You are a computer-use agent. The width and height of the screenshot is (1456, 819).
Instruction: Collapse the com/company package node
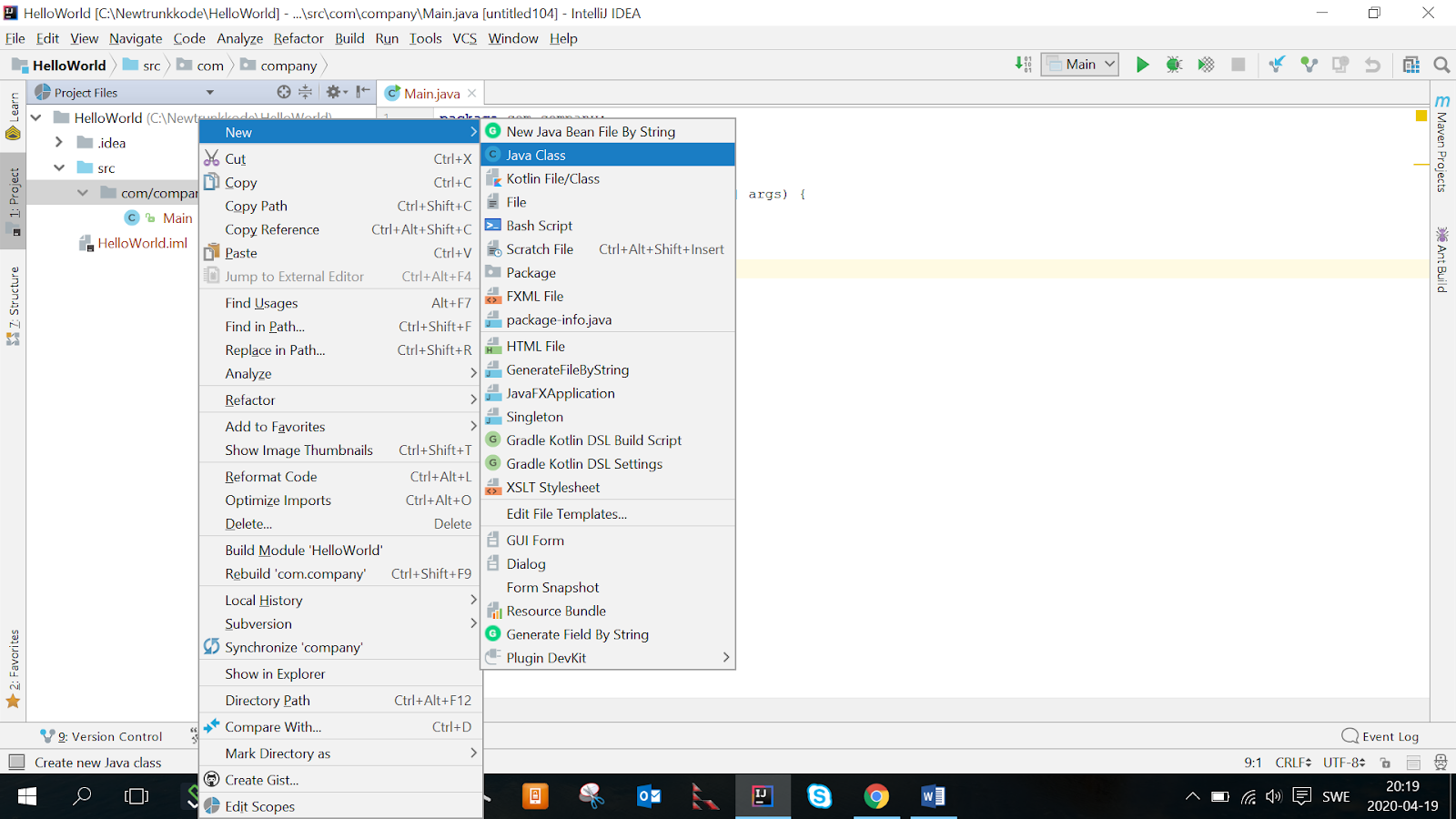point(83,193)
